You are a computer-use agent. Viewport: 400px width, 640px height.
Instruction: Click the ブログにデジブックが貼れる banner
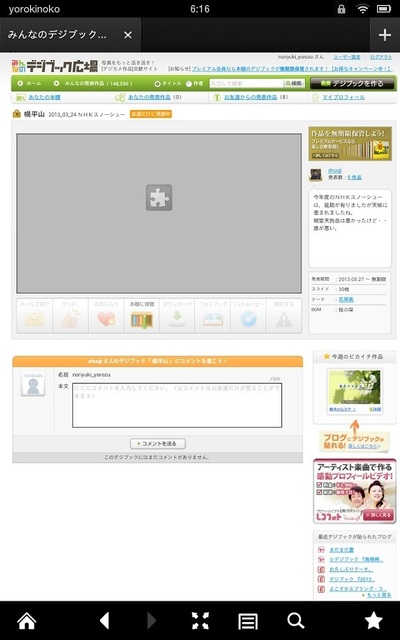pyautogui.click(x=355, y=442)
